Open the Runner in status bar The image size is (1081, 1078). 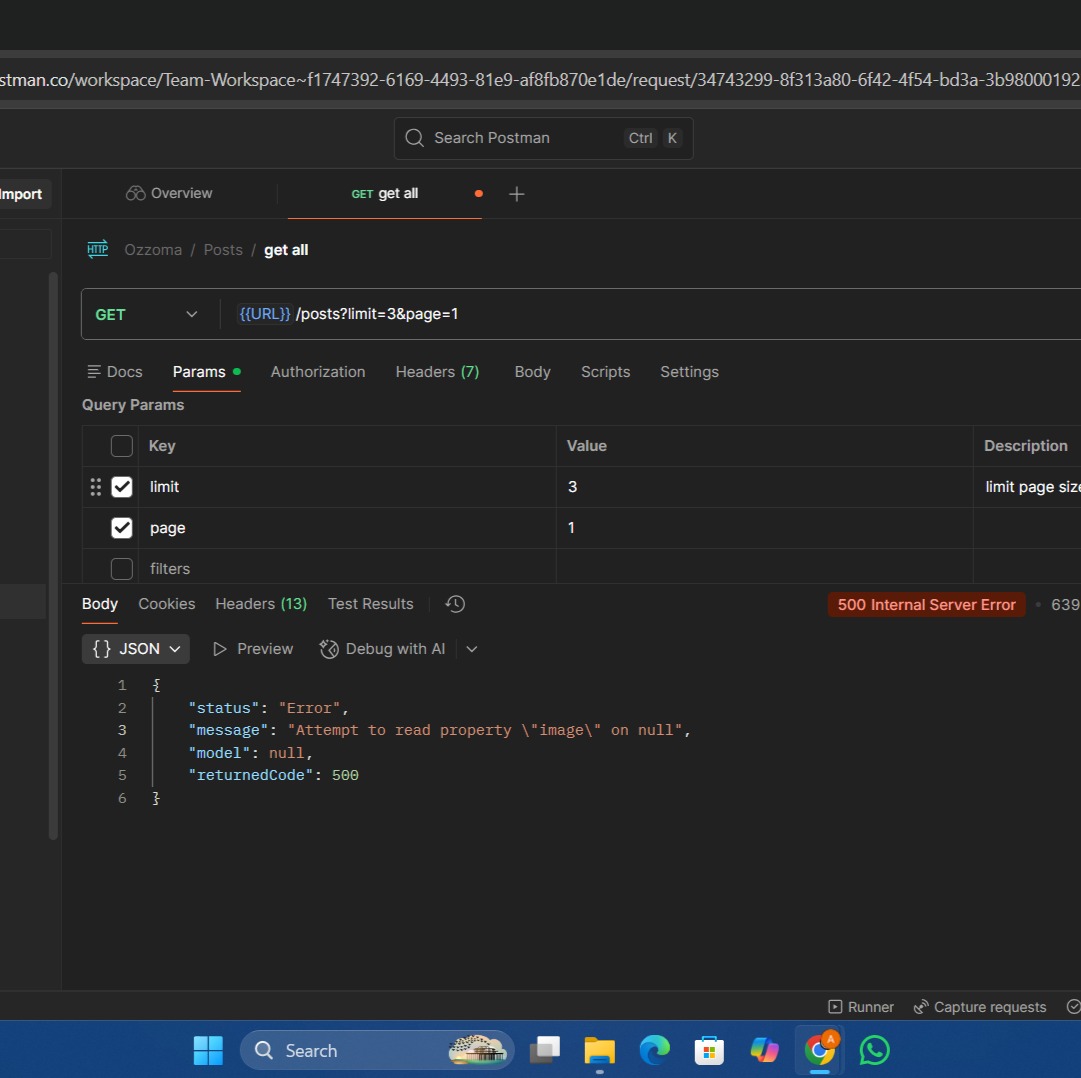point(861,1007)
